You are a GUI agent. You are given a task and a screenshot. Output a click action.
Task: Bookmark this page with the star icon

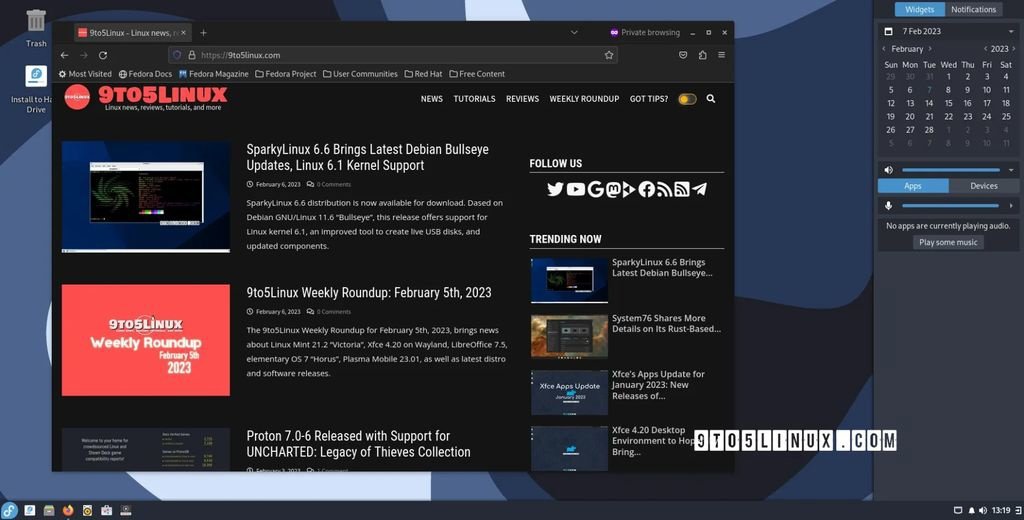(608, 55)
